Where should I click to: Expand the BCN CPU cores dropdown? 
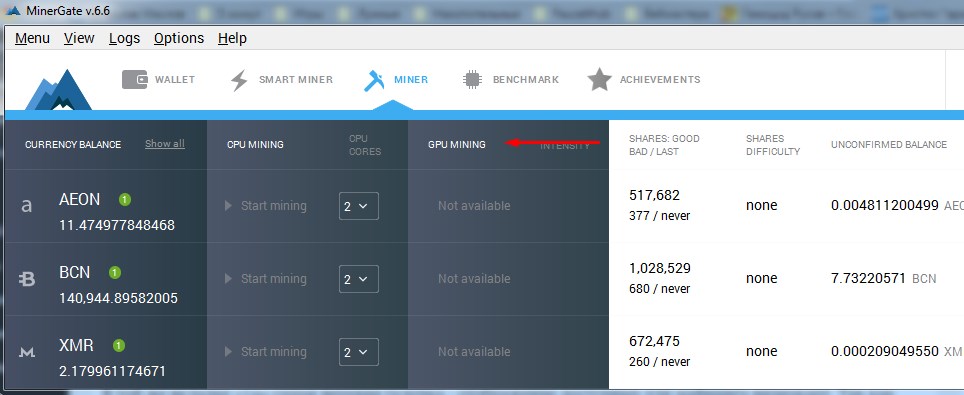[x=359, y=279]
